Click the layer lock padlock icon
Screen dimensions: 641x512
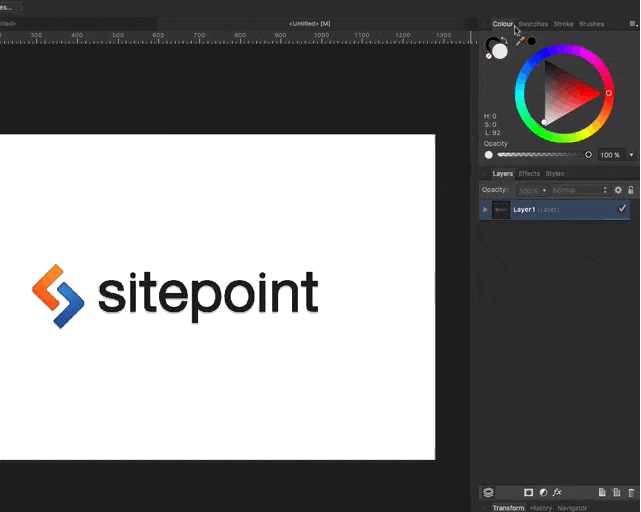[x=631, y=190]
